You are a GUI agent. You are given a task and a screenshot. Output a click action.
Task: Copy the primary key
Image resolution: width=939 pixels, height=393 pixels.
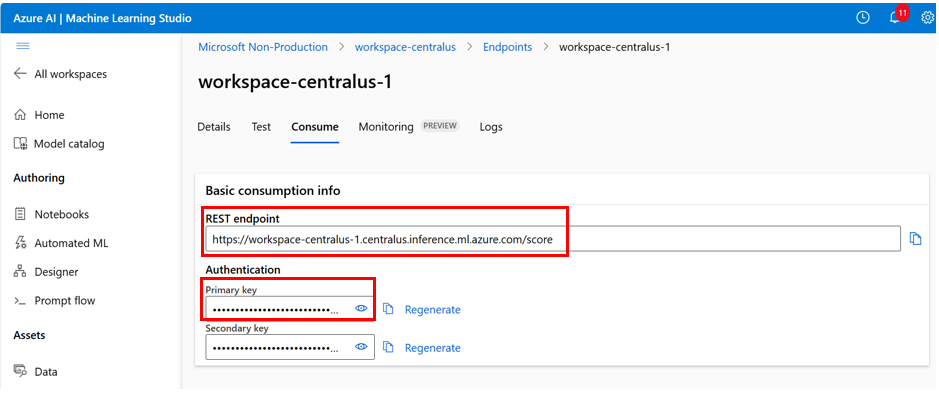click(388, 309)
